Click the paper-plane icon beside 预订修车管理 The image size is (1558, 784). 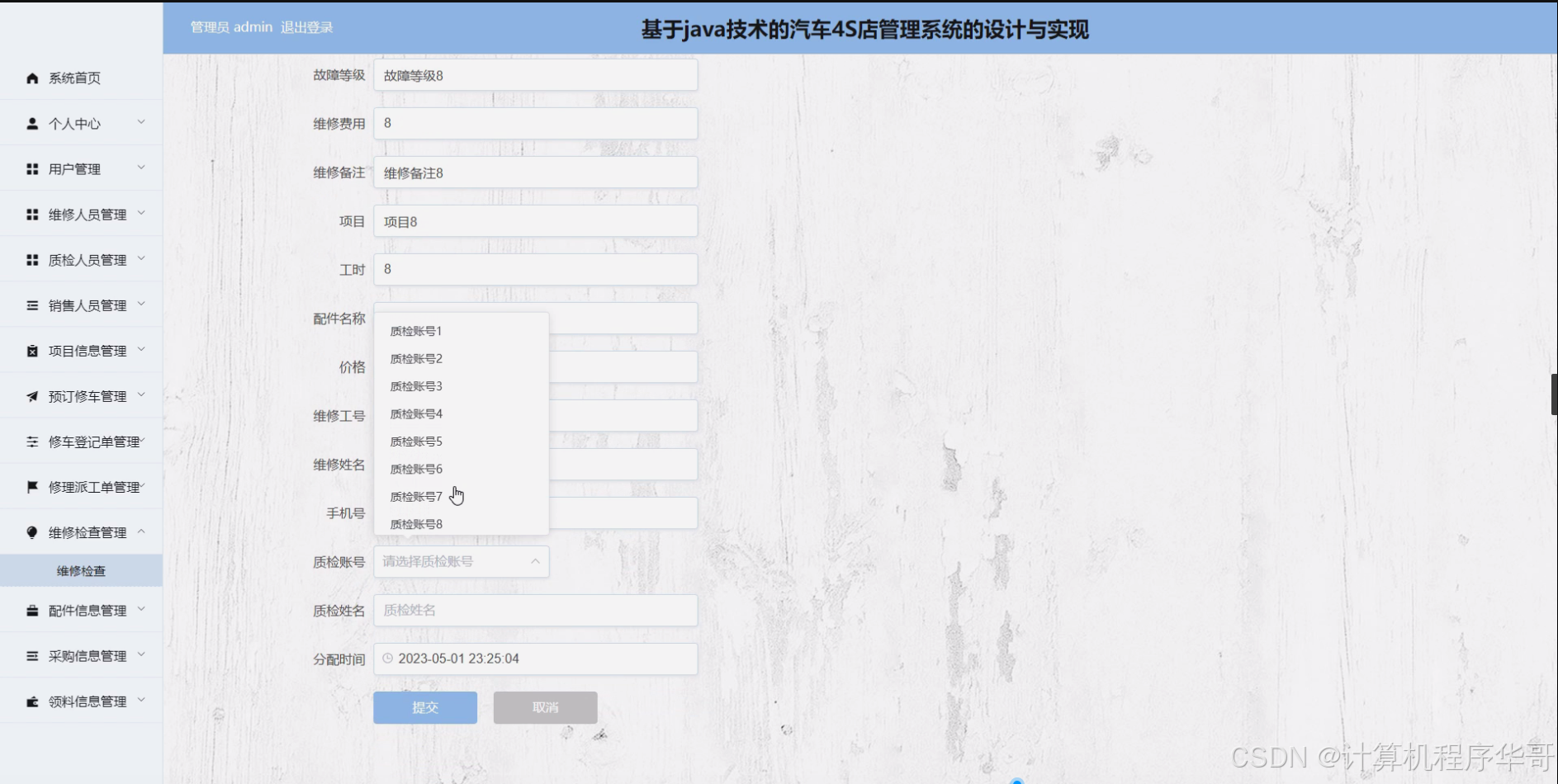point(32,395)
